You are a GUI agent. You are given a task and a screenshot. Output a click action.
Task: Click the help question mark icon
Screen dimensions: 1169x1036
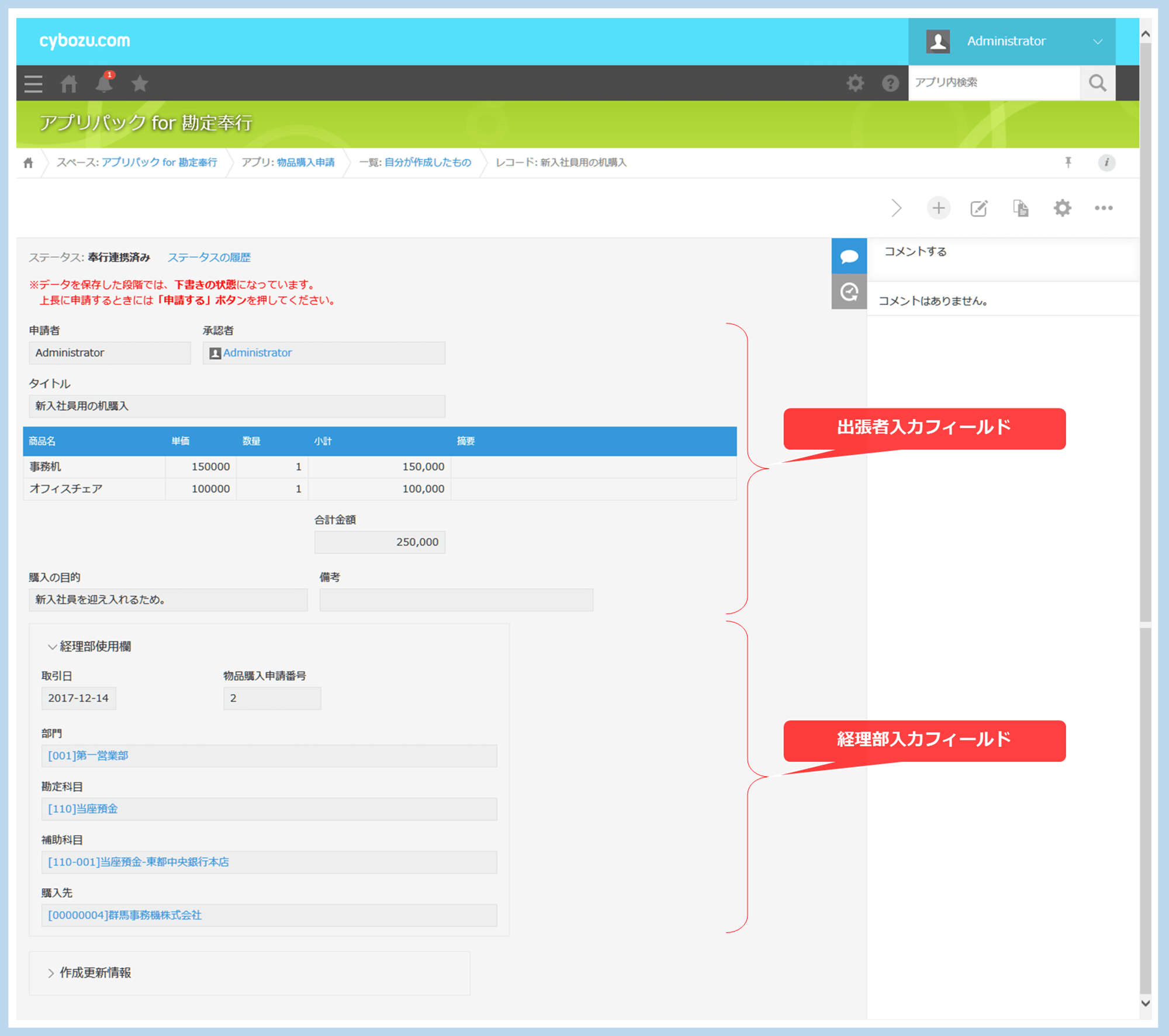point(890,84)
